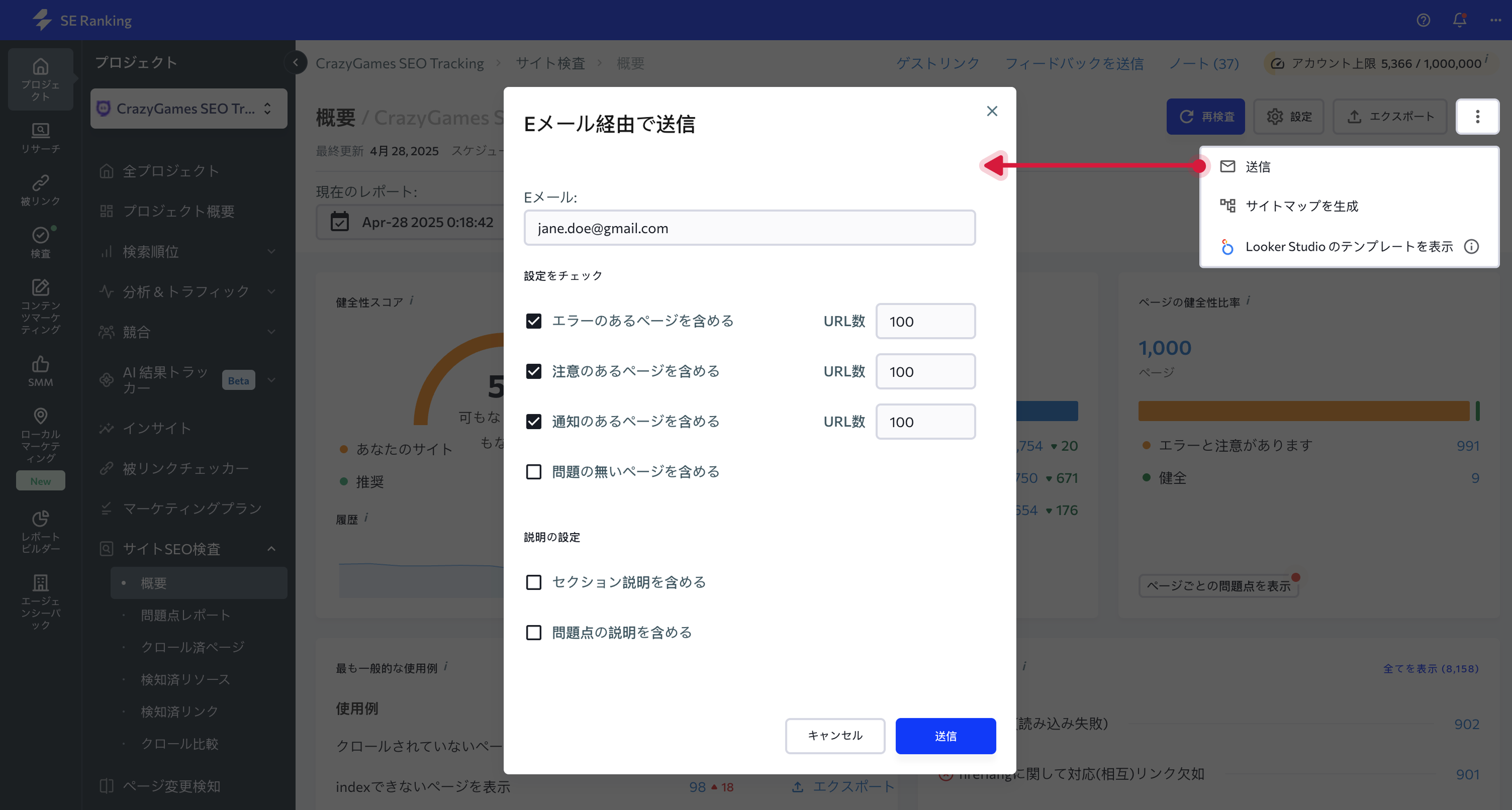
Task: Click the account limit gauge icon
Action: click(1277, 63)
